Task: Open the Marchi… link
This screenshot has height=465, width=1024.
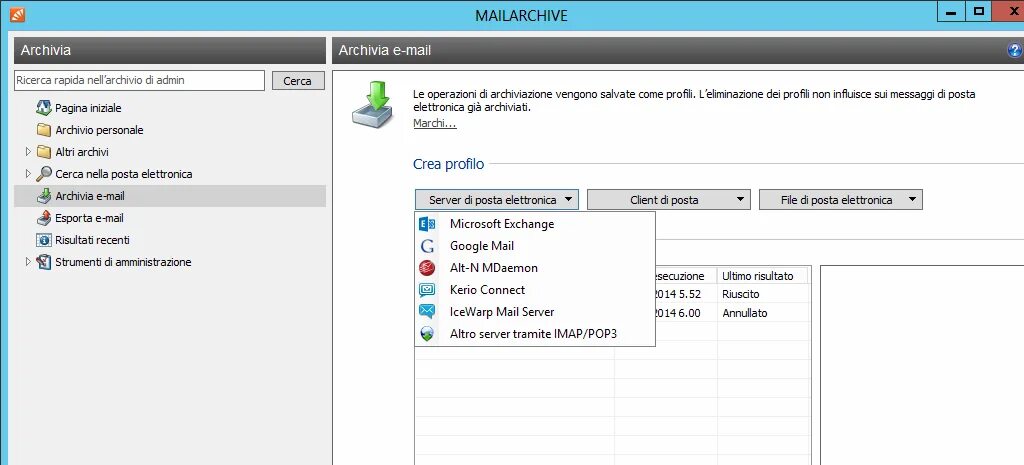Action: click(435, 123)
